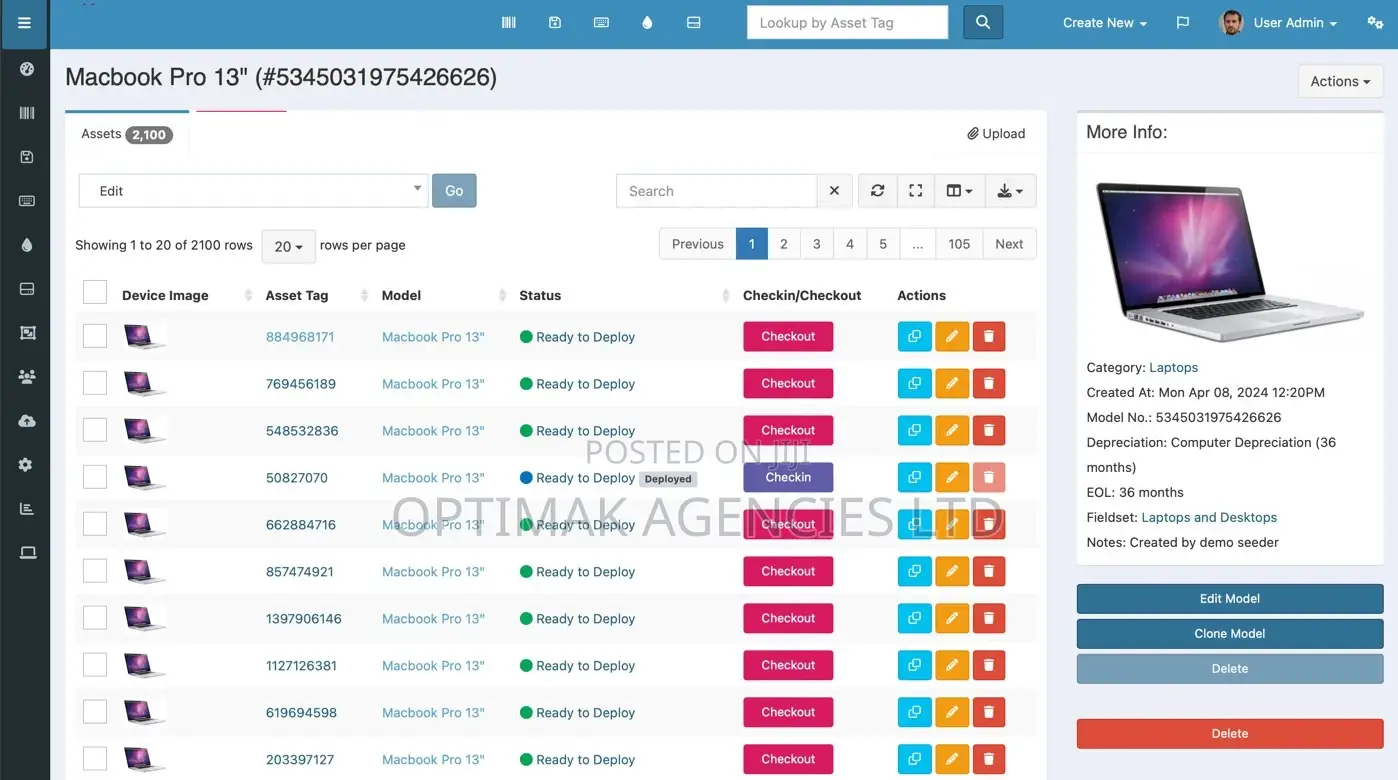Screen dimensions: 1398x780
Task: Toggle fullscreen table view
Action: coord(915,191)
